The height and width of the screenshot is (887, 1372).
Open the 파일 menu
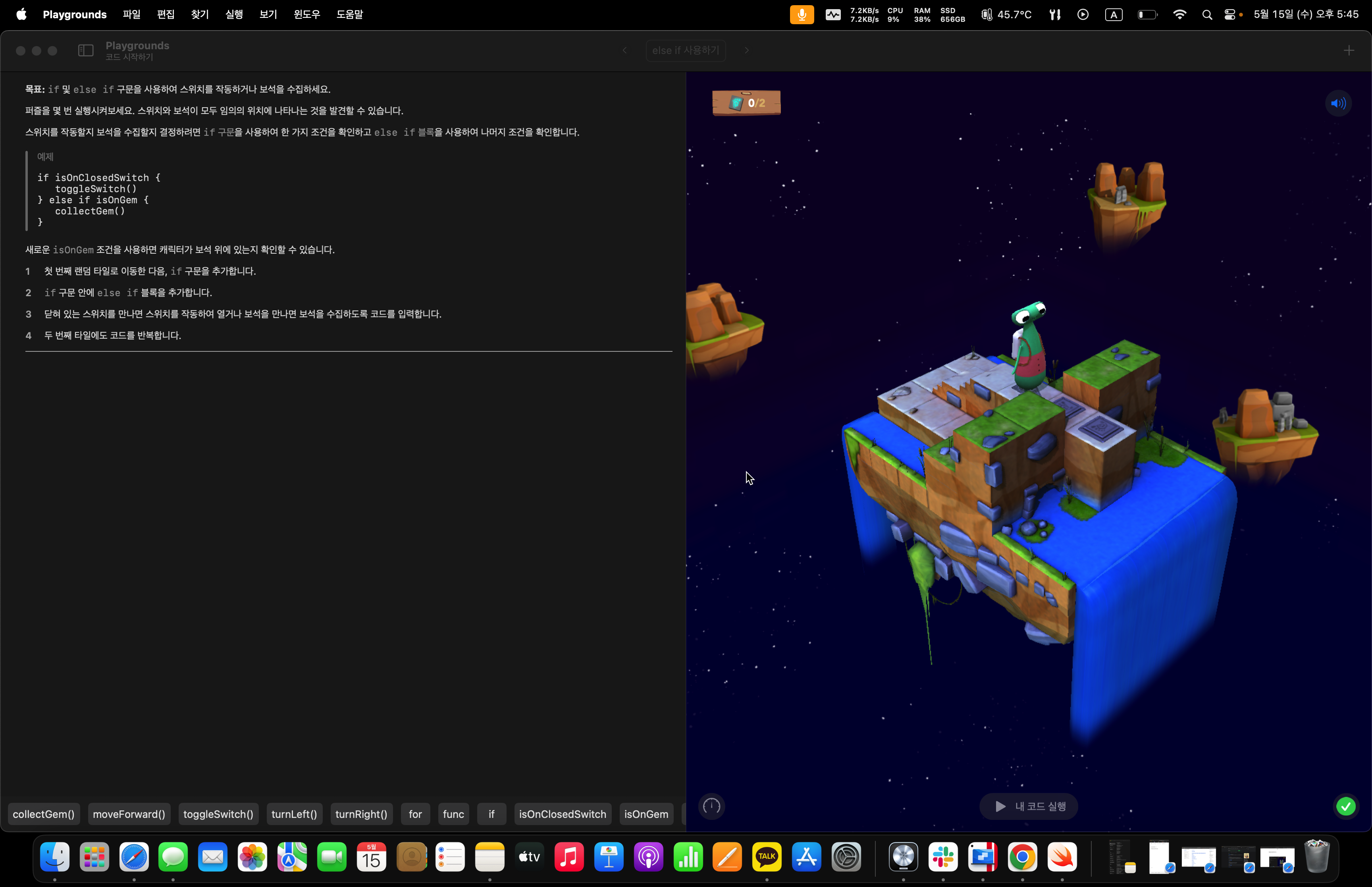(x=132, y=14)
